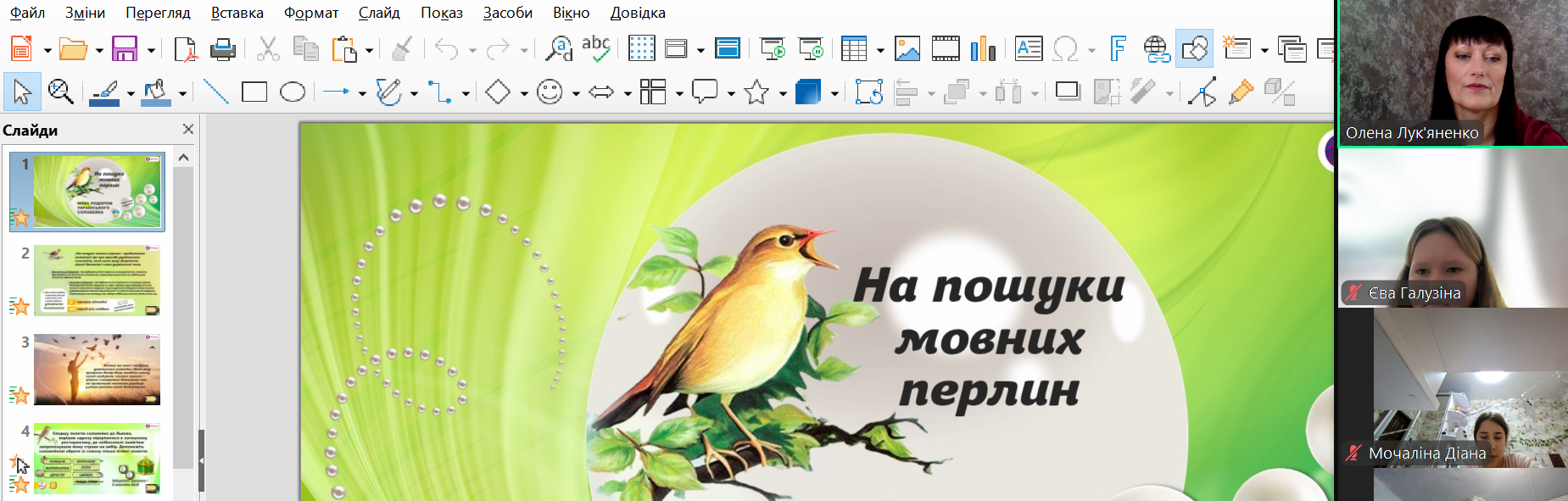Close the Слайди panel

click(188, 129)
